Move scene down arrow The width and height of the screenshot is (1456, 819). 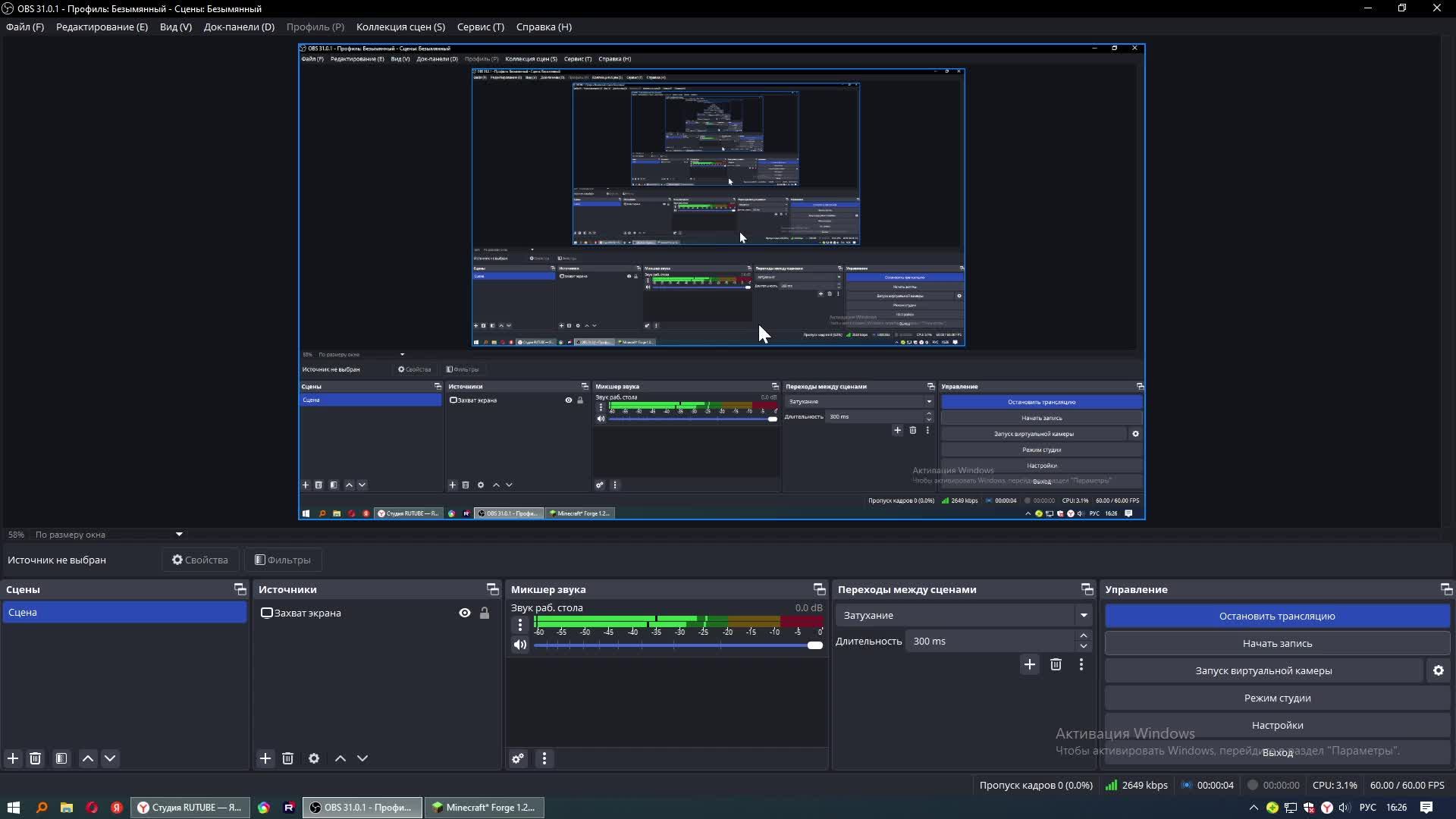point(110,758)
